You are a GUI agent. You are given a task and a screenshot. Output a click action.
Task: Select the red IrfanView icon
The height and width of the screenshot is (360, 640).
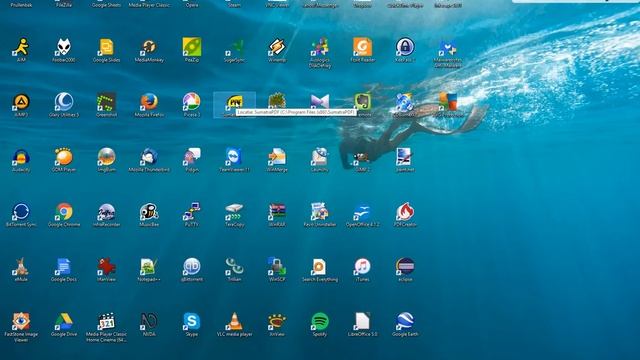(x=107, y=267)
